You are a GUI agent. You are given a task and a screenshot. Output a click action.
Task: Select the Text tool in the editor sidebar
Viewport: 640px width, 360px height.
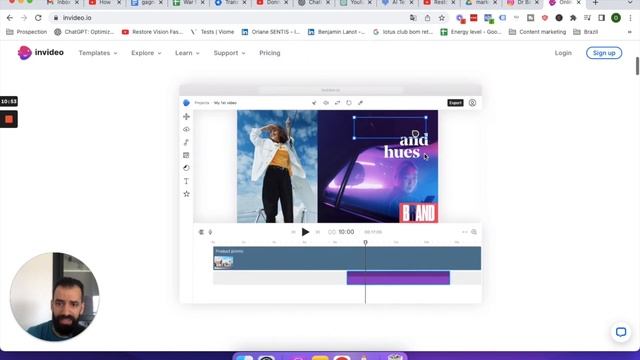(186, 181)
